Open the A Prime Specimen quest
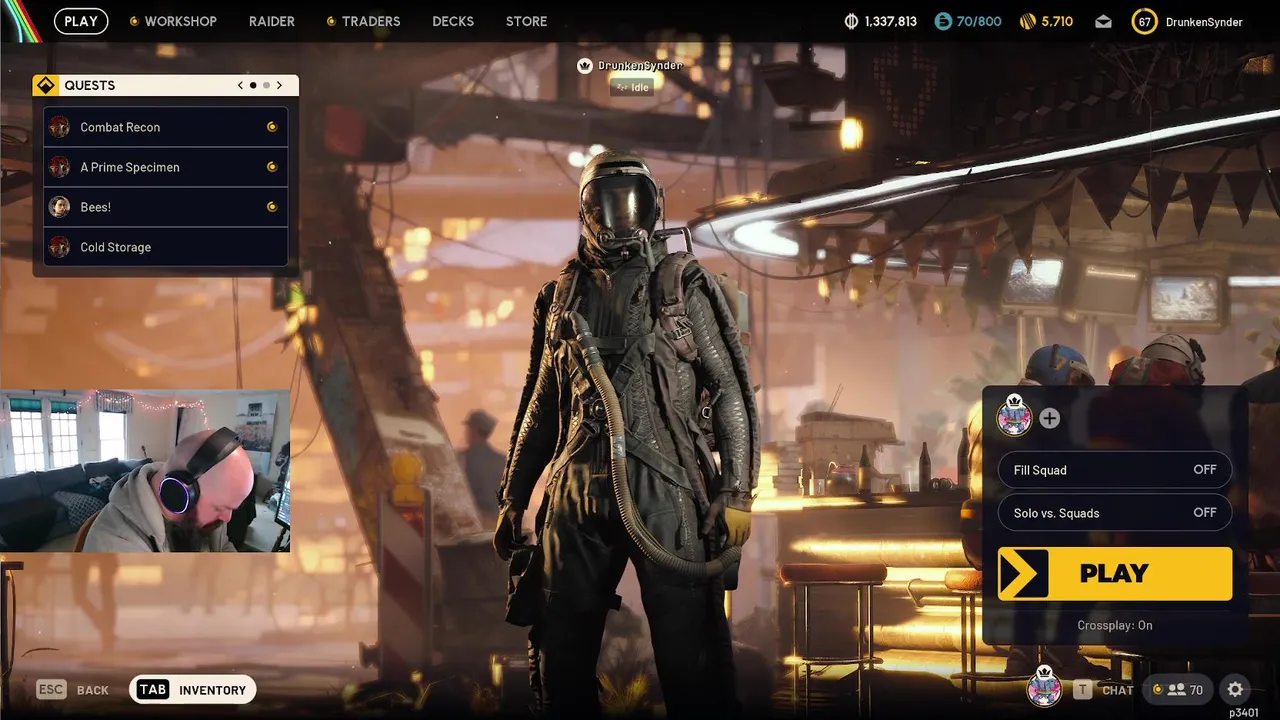This screenshot has height=720, width=1280. (x=166, y=167)
